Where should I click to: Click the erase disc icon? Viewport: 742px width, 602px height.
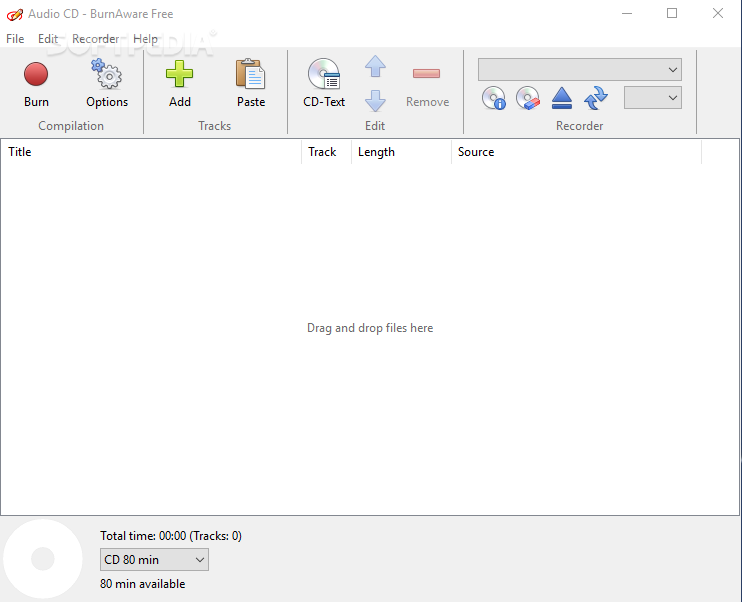pyautogui.click(x=528, y=98)
